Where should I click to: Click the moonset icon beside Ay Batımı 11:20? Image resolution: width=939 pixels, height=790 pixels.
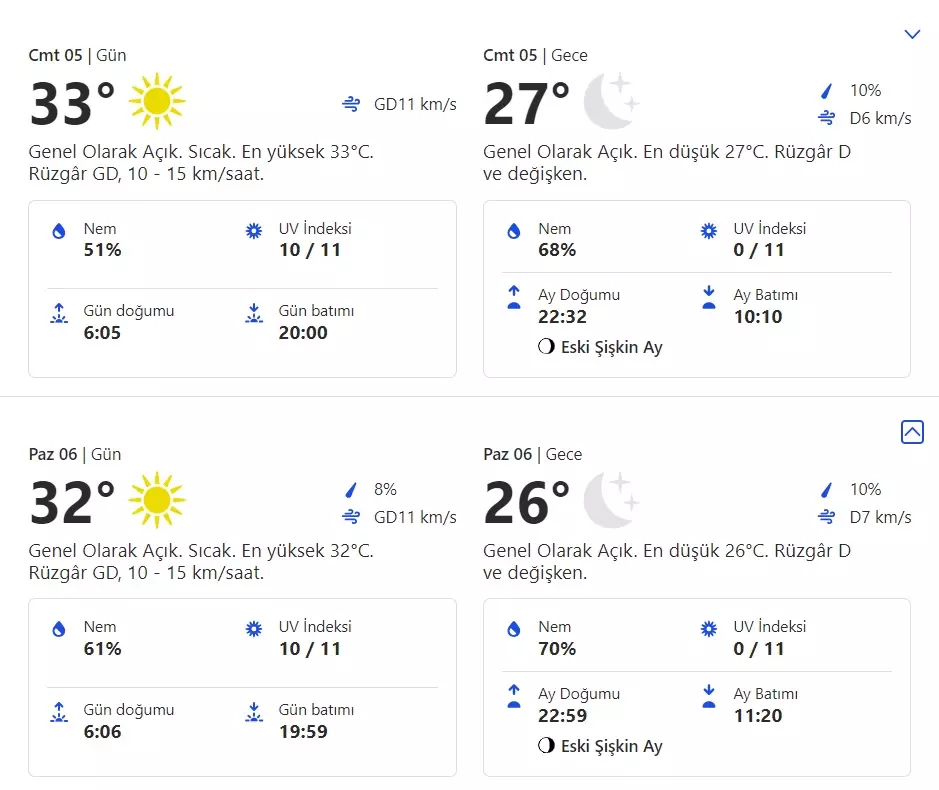(x=709, y=696)
